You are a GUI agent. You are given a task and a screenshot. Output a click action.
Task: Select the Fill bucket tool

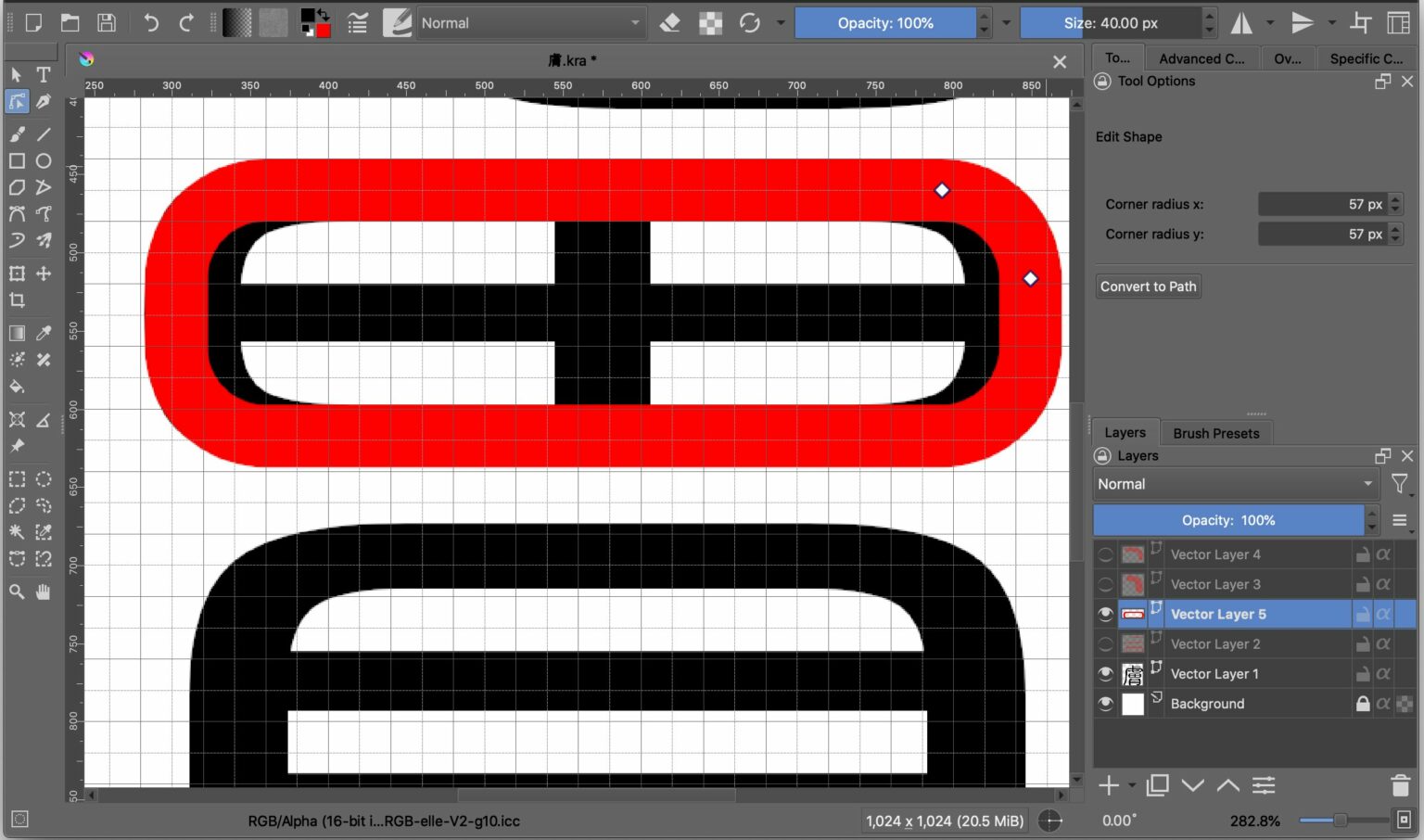pyautogui.click(x=17, y=387)
